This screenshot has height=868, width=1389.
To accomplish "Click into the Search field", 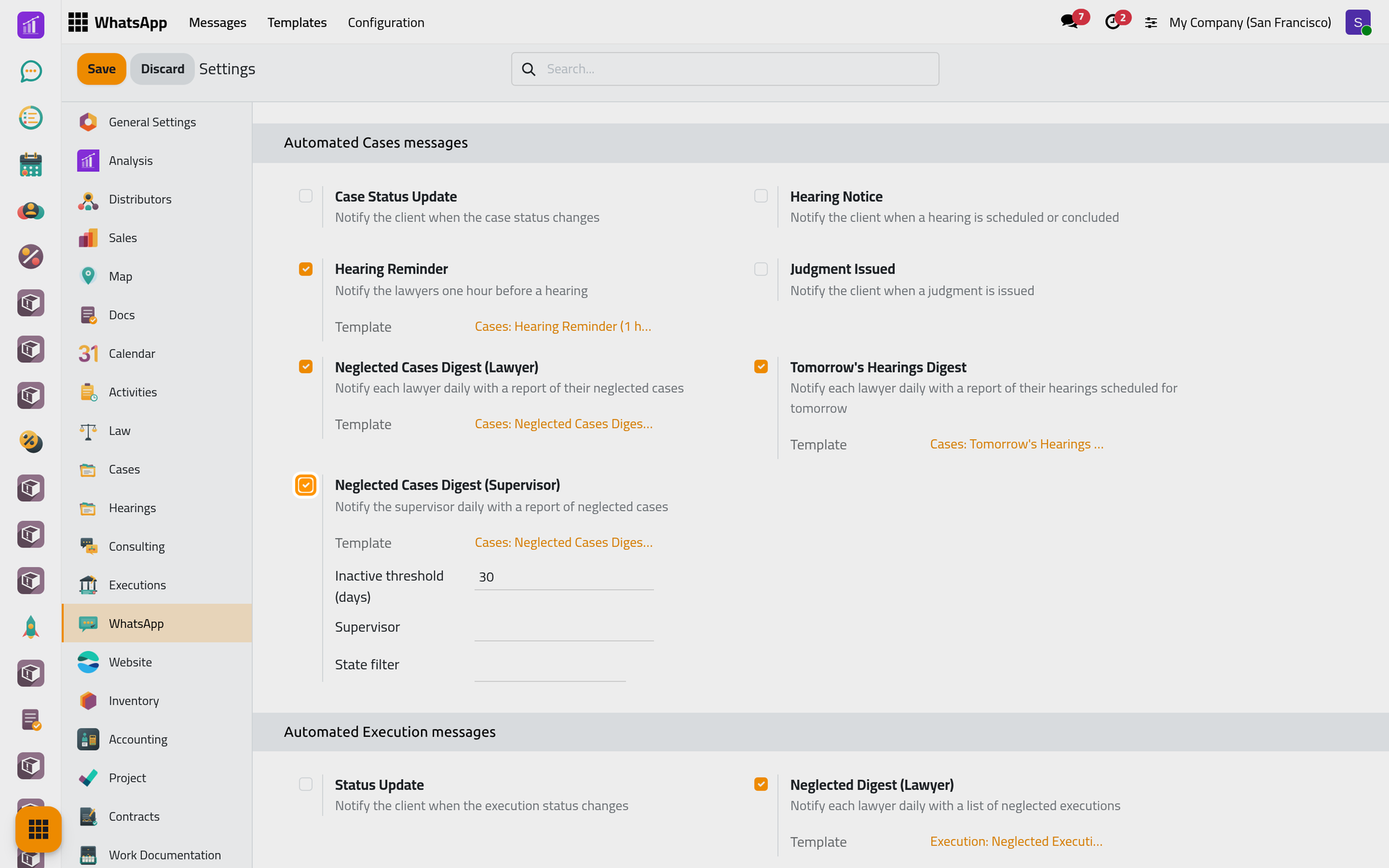I will (725, 69).
